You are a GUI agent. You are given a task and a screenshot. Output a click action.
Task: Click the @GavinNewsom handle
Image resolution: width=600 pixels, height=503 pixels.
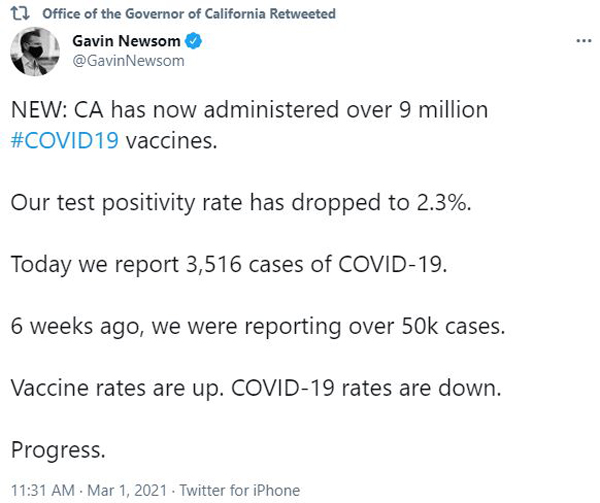click(128, 61)
